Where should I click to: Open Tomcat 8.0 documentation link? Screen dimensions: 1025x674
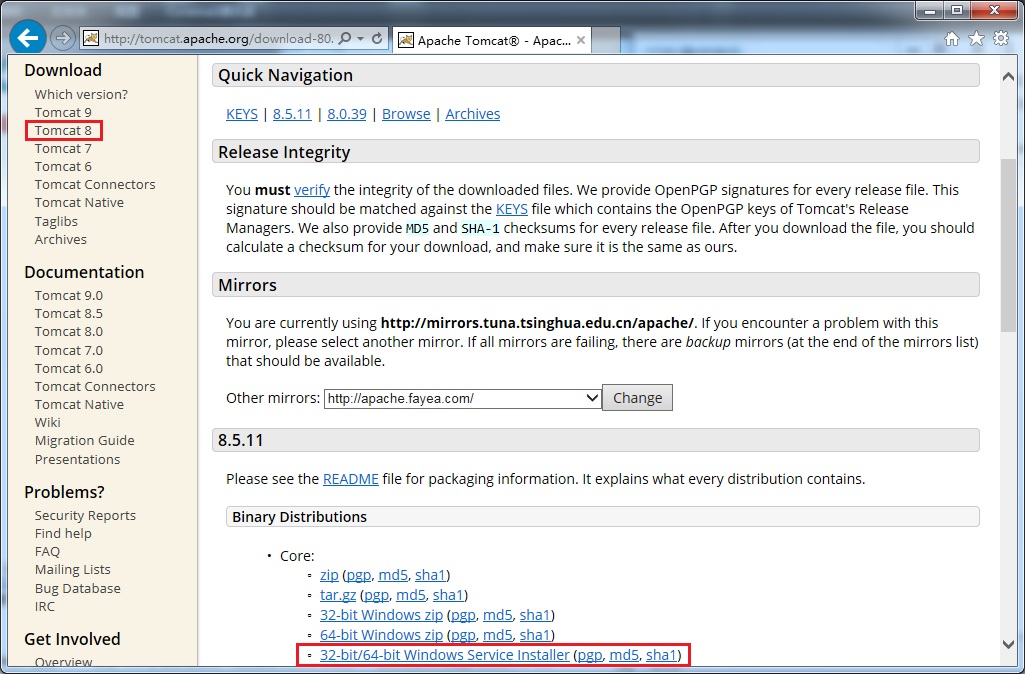click(69, 331)
